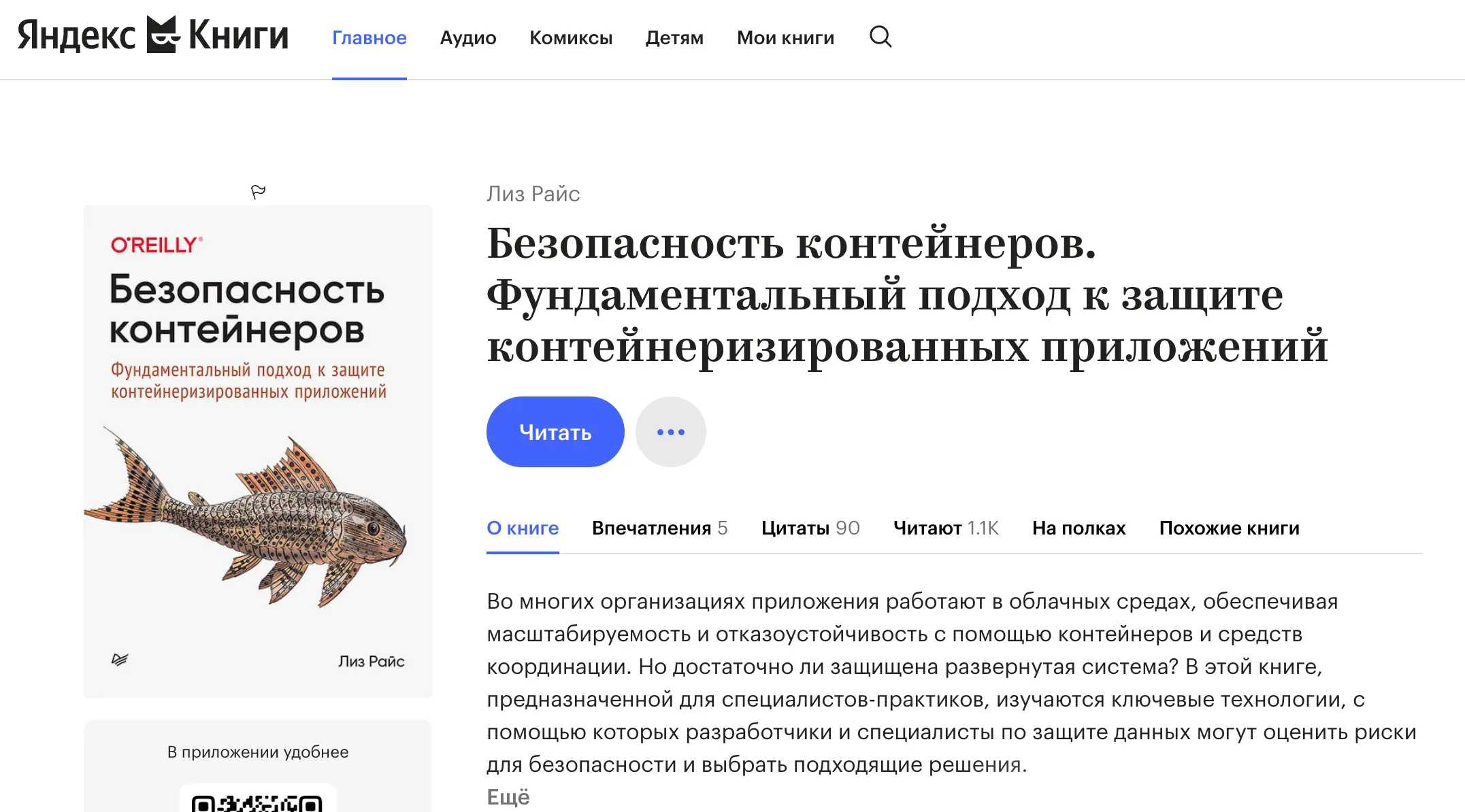Open Мои книги in navigation
The height and width of the screenshot is (812, 1465).
coord(785,38)
